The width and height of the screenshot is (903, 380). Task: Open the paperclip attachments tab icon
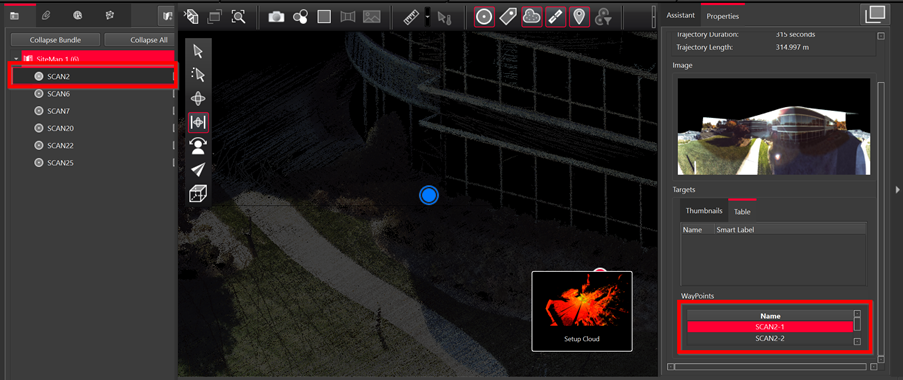point(46,16)
